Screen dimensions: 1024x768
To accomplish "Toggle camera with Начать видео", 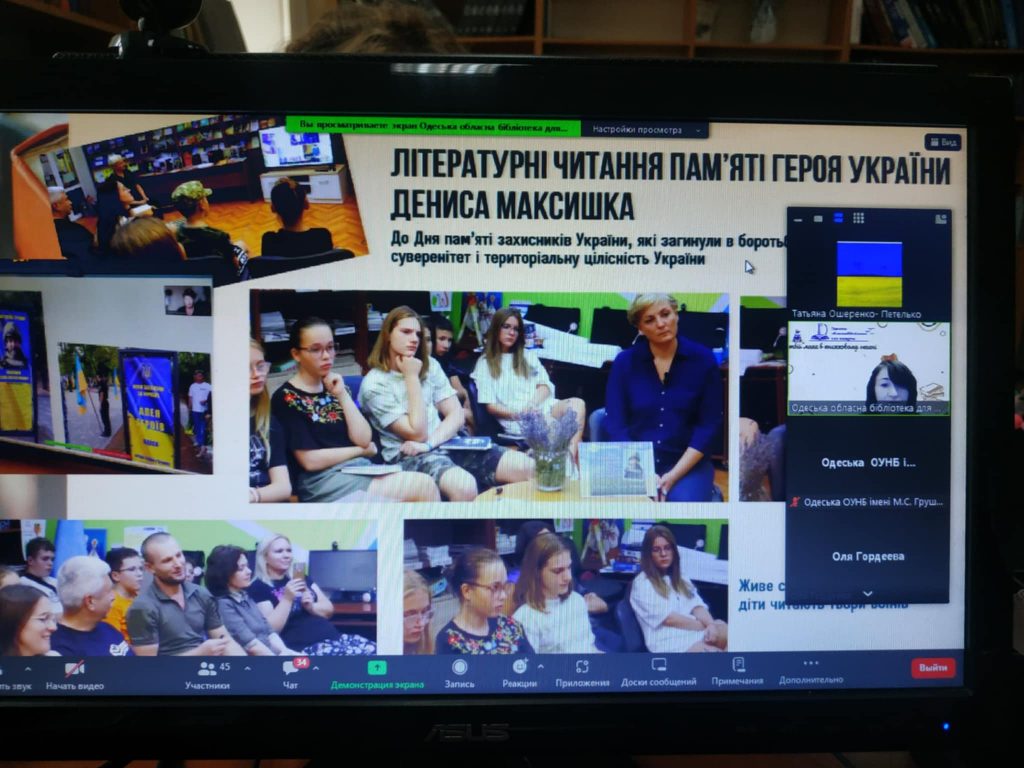I will pos(74,669).
